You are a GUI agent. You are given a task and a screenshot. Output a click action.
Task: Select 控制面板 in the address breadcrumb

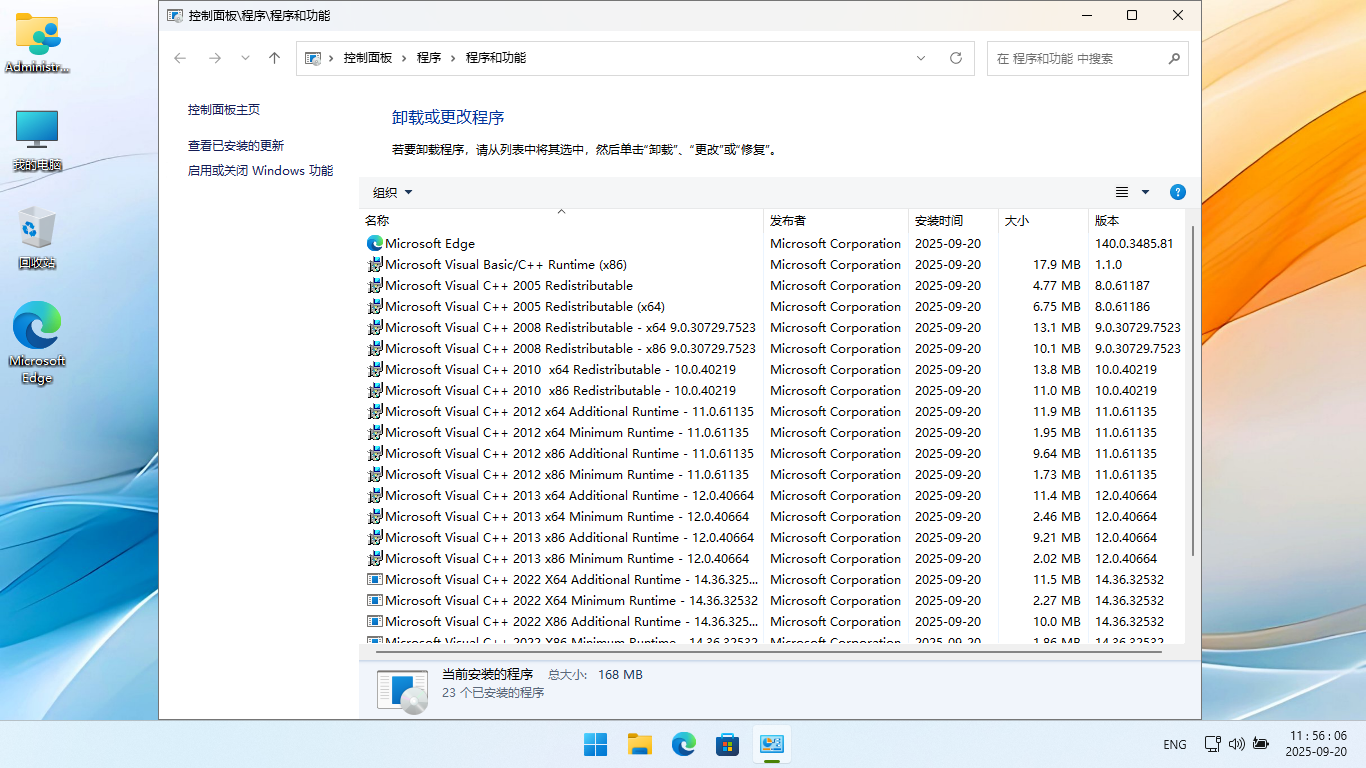point(368,58)
